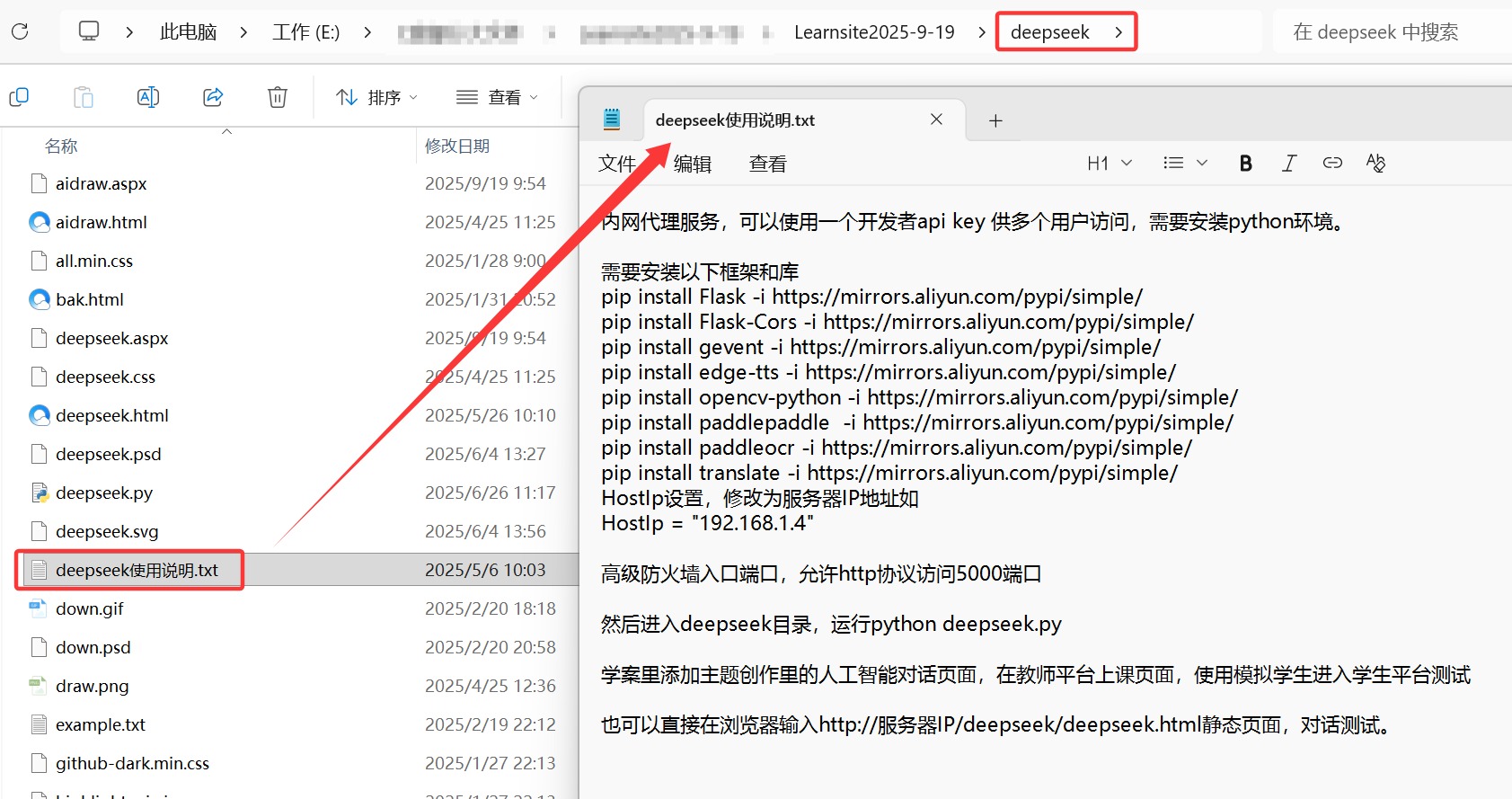Click the delete trash icon
This screenshot has width=1512, height=799.
pos(278,97)
